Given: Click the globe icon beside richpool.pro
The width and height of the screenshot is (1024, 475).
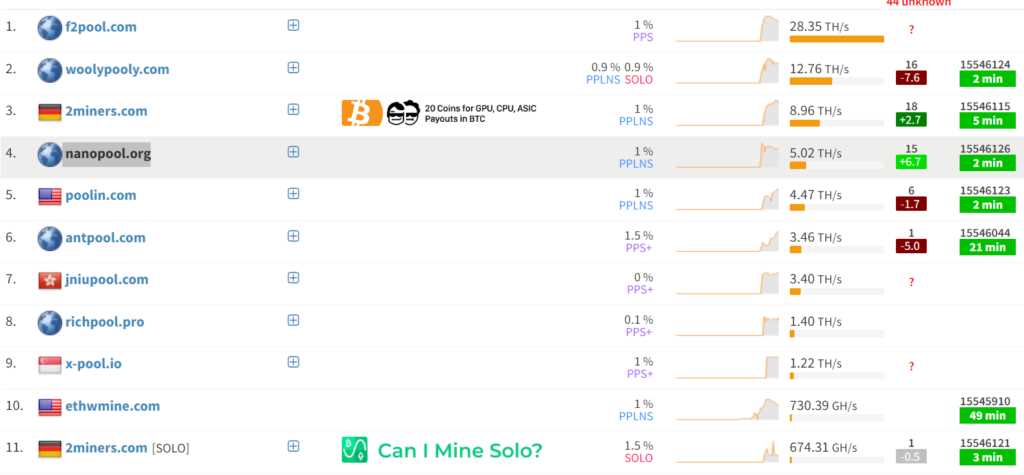Looking at the screenshot, I should coord(50,322).
